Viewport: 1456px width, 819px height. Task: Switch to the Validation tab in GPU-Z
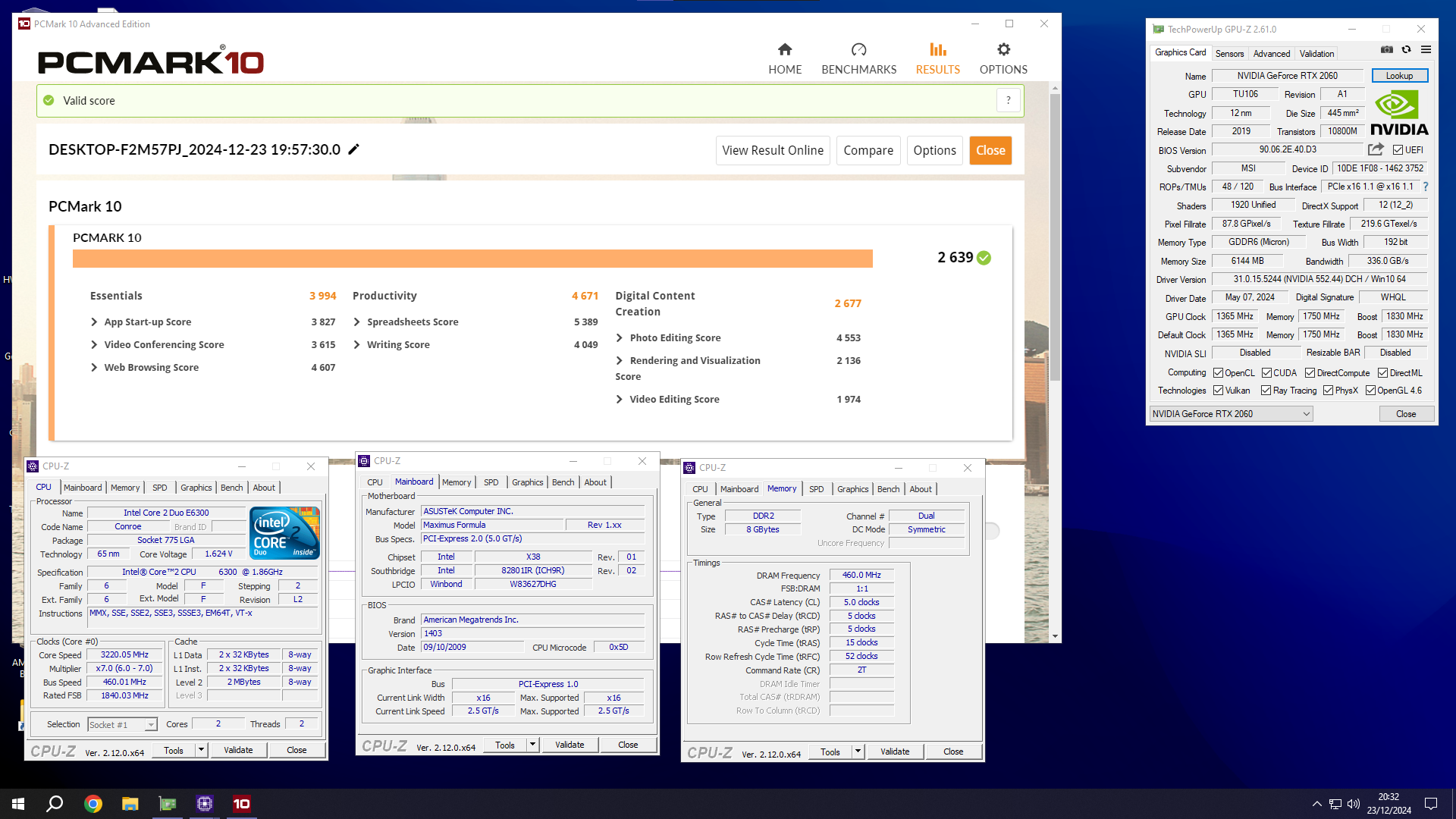tap(1316, 54)
